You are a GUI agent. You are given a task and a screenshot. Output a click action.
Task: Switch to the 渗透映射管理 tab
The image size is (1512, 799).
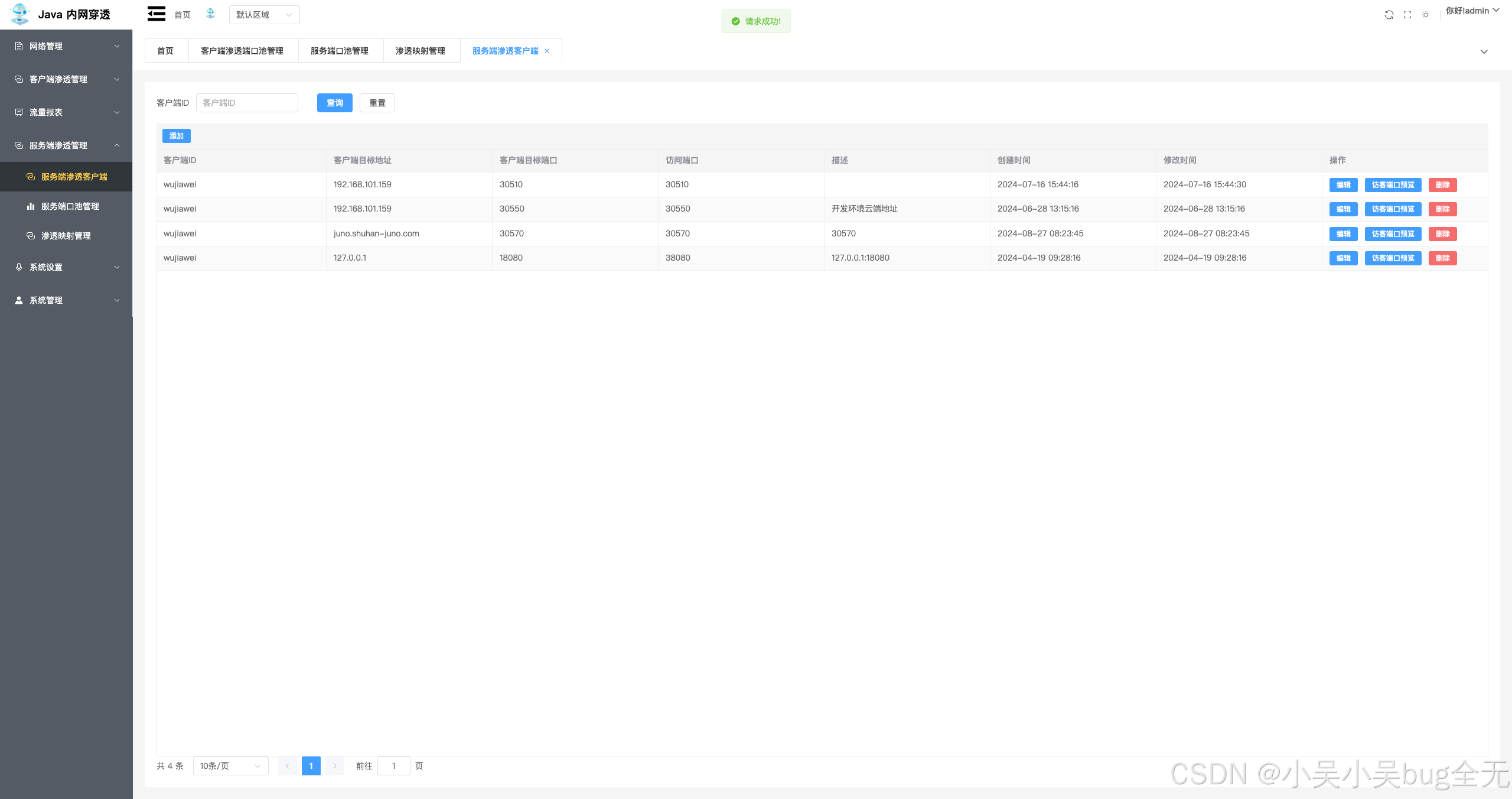point(421,51)
